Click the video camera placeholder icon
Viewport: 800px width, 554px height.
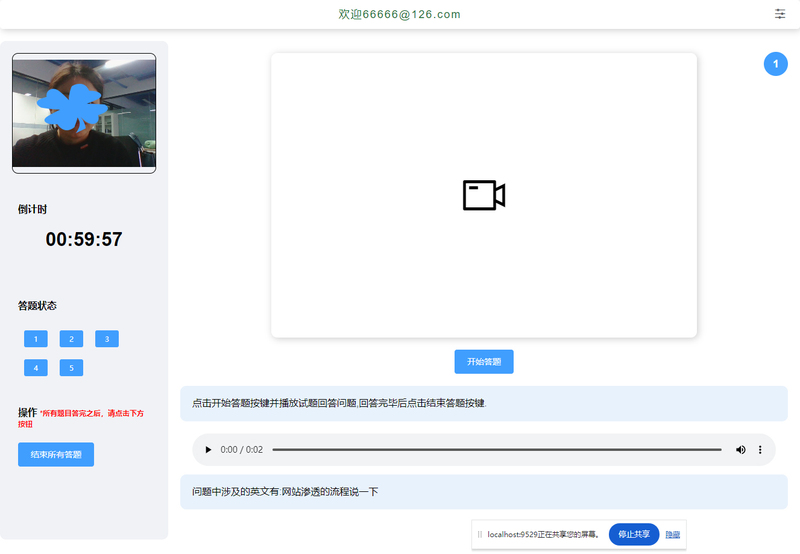tap(484, 195)
